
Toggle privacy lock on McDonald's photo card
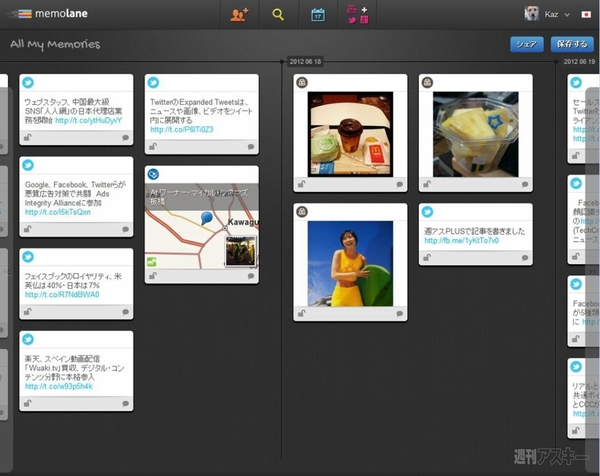(x=302, y=184)
